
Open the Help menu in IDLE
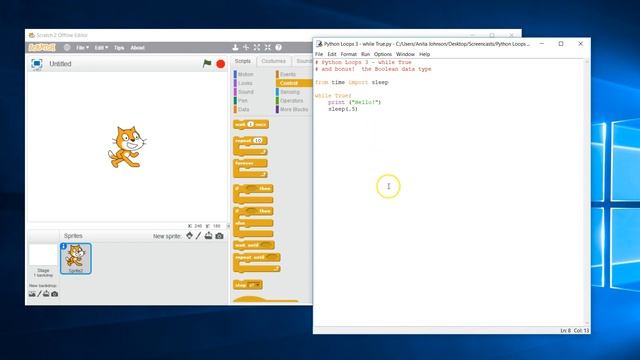coord(424,54)
